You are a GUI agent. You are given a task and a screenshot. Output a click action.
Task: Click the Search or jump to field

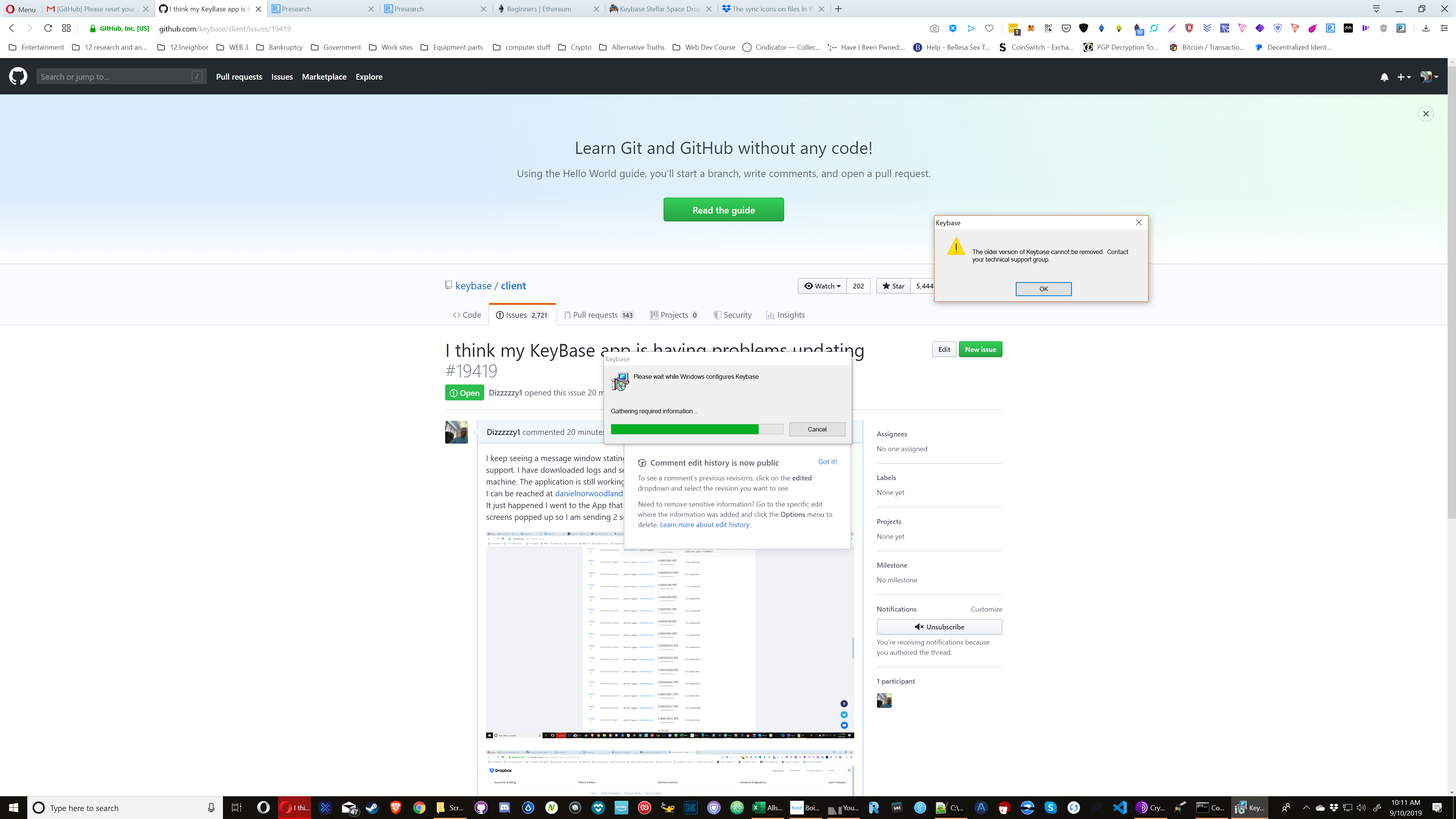pyautogui.click(x=121, y=76)
